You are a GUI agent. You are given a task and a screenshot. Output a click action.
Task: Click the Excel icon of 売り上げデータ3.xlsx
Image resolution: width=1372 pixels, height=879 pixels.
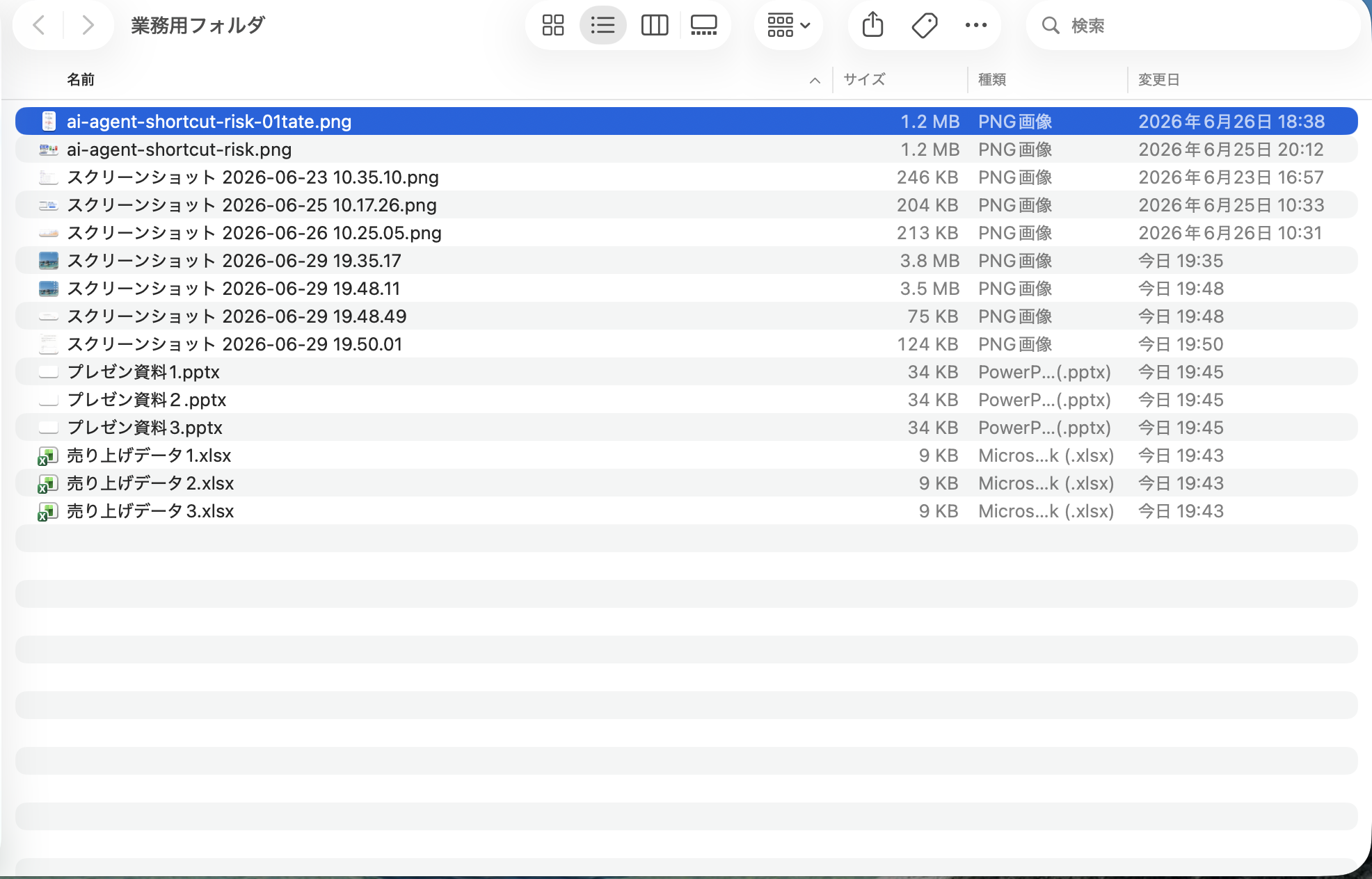point(47,512)
